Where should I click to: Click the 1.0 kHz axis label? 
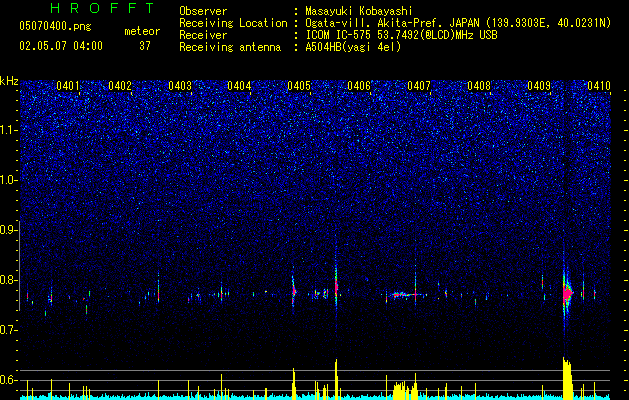[9, 180]
